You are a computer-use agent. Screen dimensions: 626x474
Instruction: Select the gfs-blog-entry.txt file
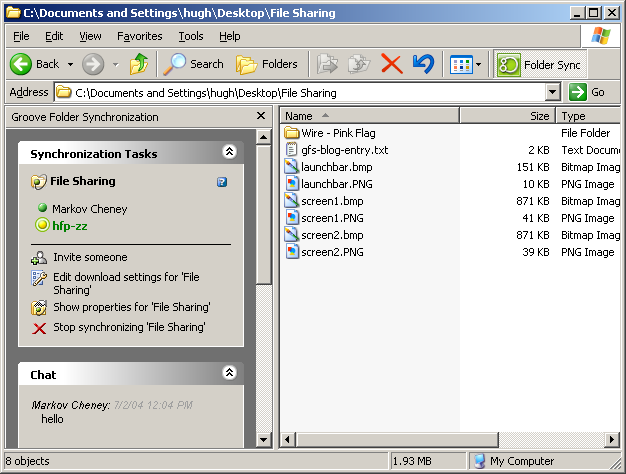[344, 150]
